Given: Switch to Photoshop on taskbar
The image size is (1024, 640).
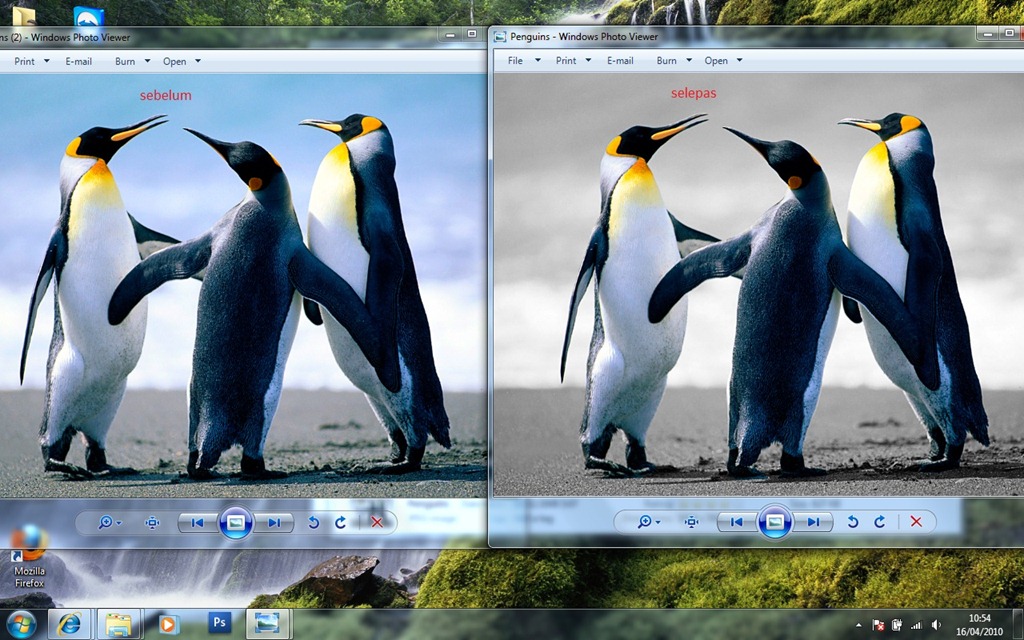Looking at the screenshot, I should click(219, 623).
